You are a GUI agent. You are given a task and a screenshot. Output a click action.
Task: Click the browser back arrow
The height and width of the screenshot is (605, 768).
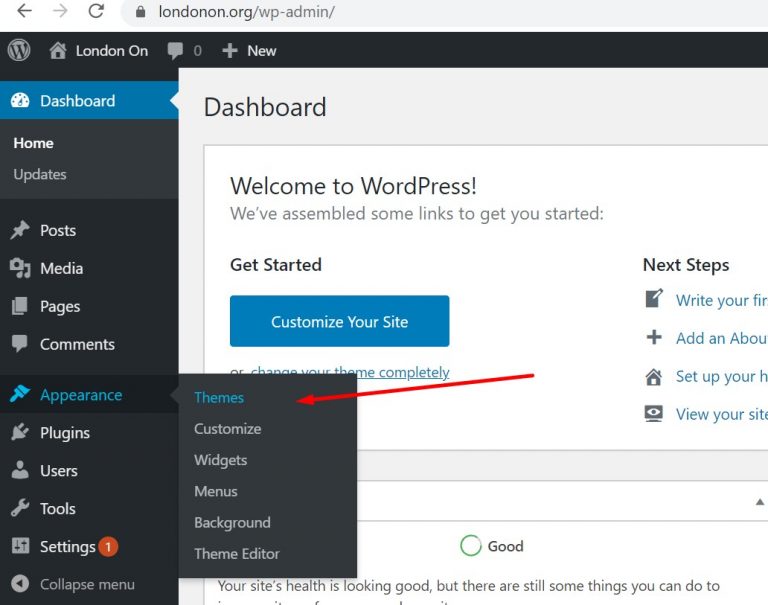[x=24, y=11]
